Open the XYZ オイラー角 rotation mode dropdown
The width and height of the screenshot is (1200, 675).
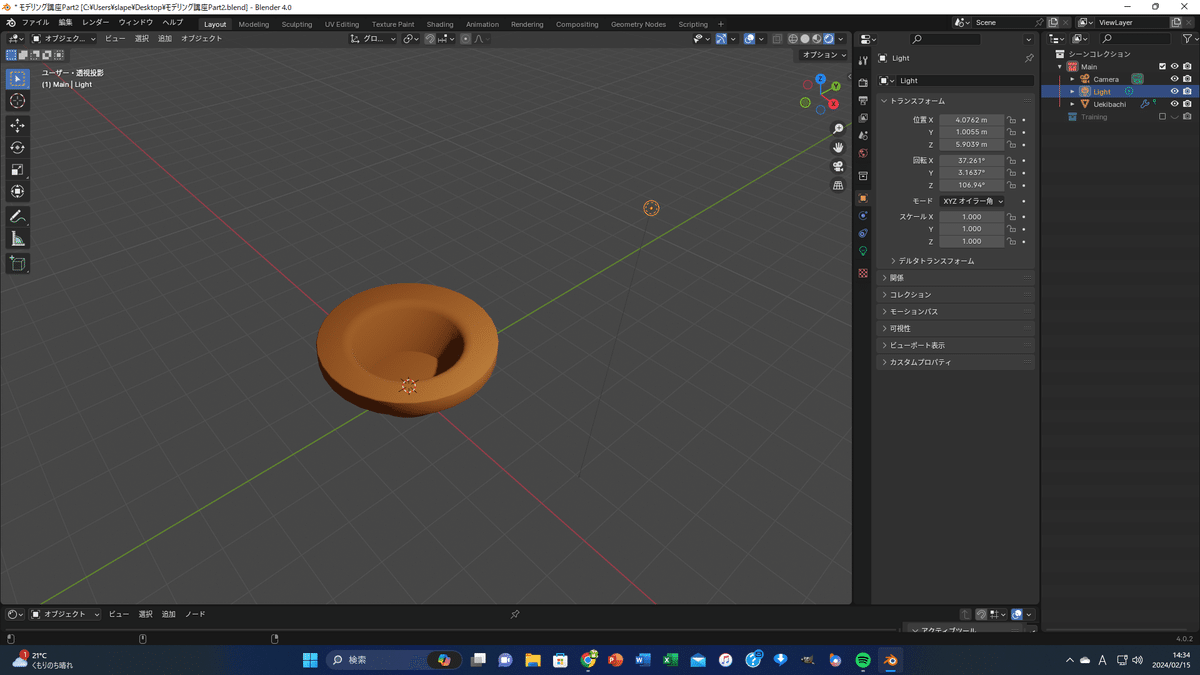pyautogui.click(x=972, y=201)
